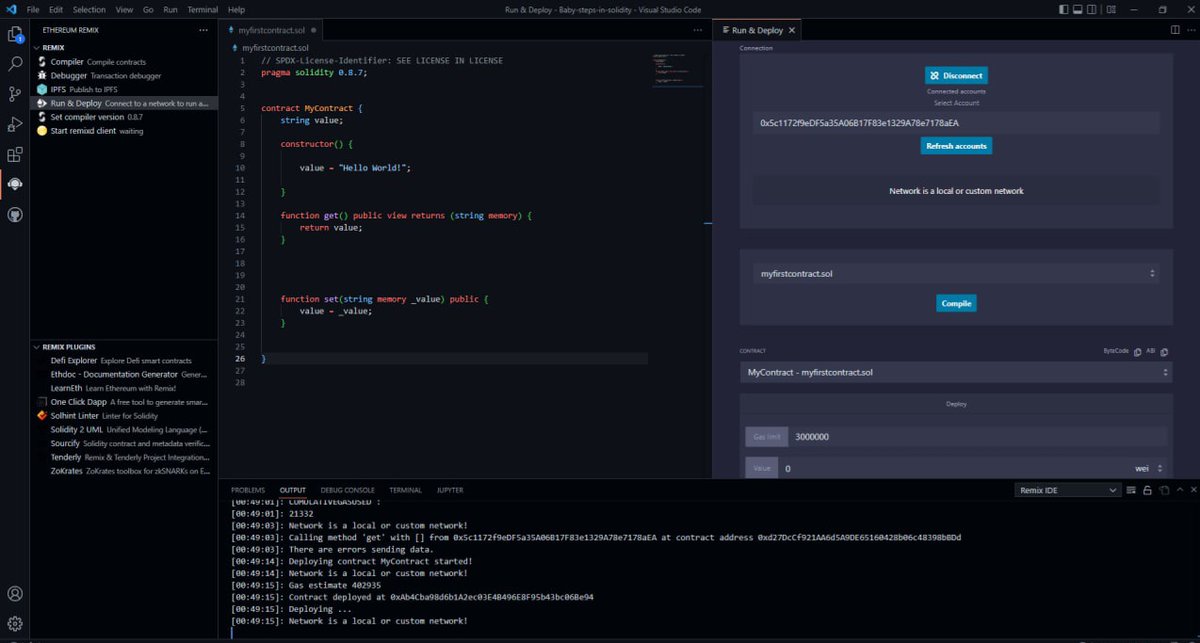Click the Deploy button
Screen dimensions: 1200x643
tap(956, 404)
